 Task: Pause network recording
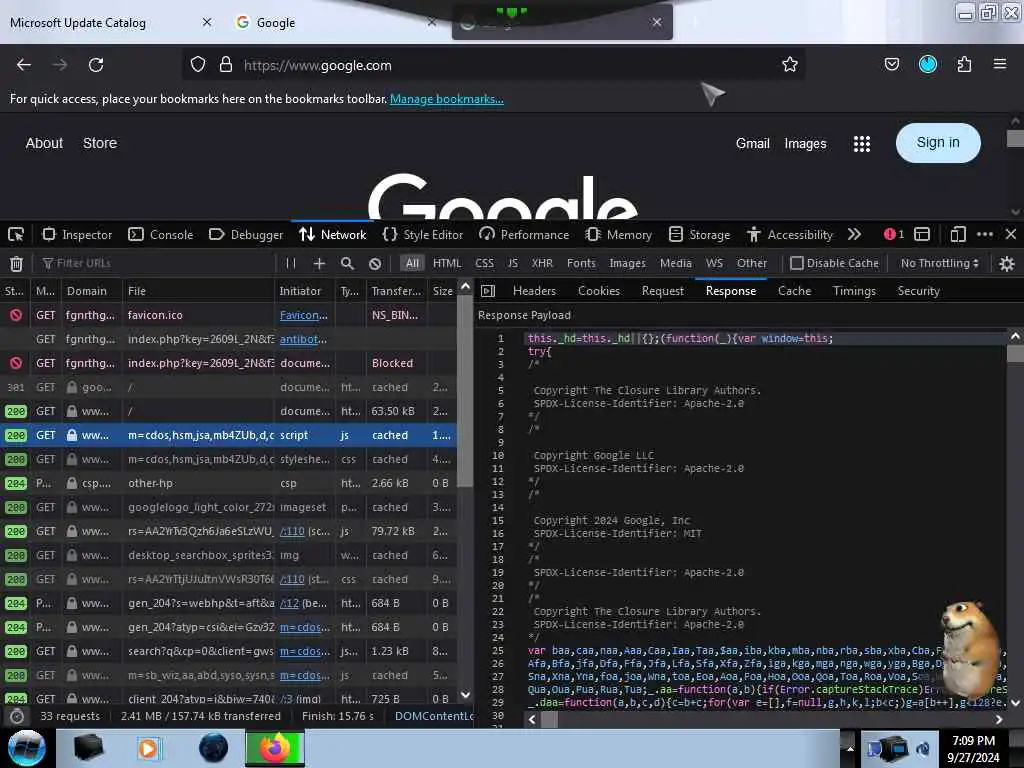291,263
